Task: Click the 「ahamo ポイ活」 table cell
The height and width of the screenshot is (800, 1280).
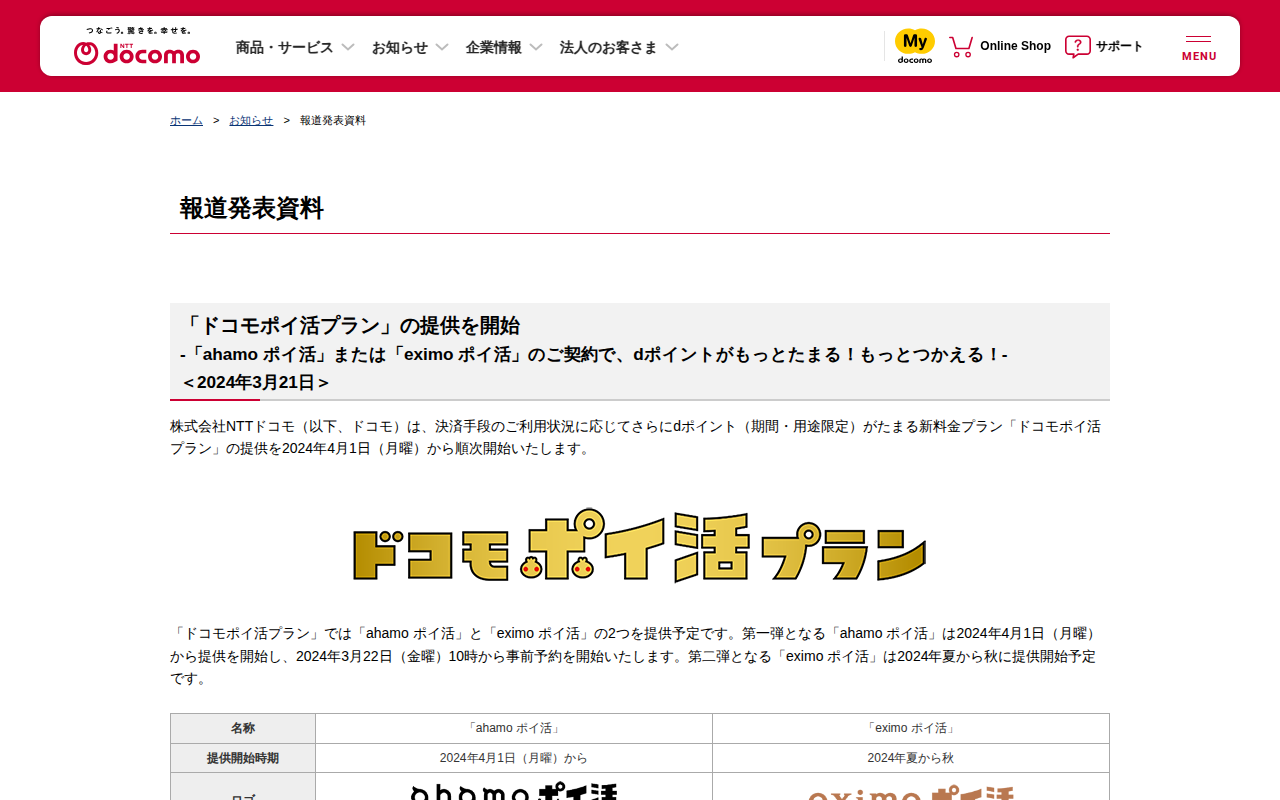Action: pyautogui.click(x=514, y=728)
